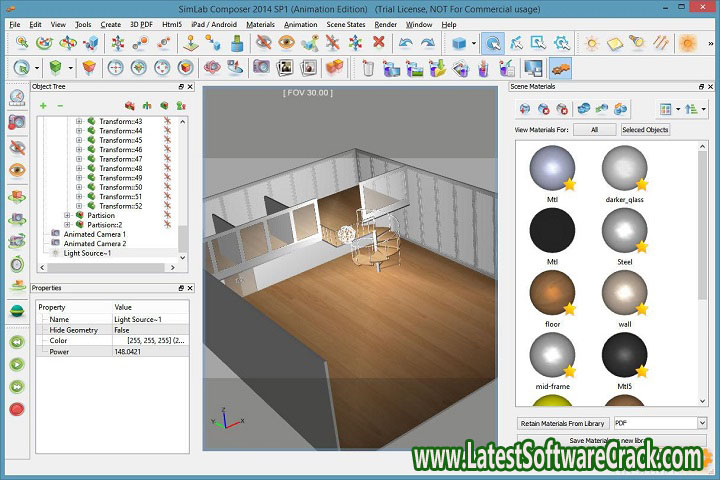This screenshot has width=720, height=480.
Task: Select the Steel material swatch
Action: (625, 231)
